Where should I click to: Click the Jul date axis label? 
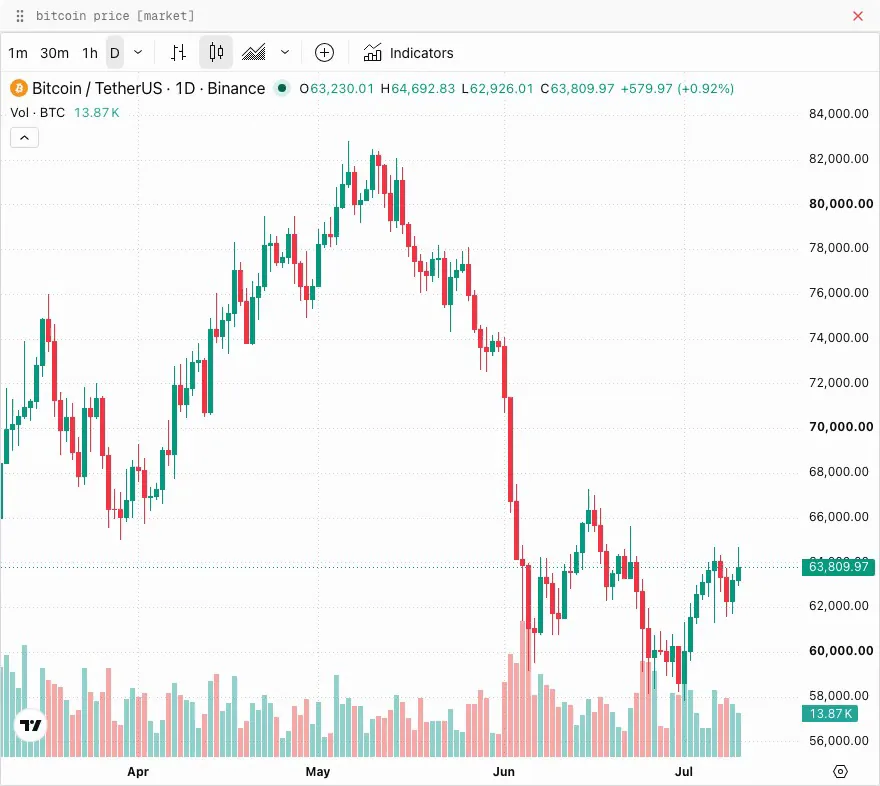[x=684, y=771]
